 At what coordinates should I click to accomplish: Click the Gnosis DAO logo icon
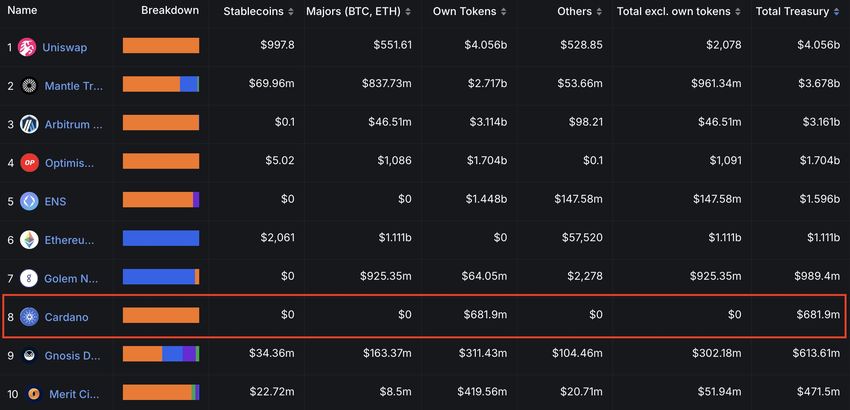click(x=29, y=355)
